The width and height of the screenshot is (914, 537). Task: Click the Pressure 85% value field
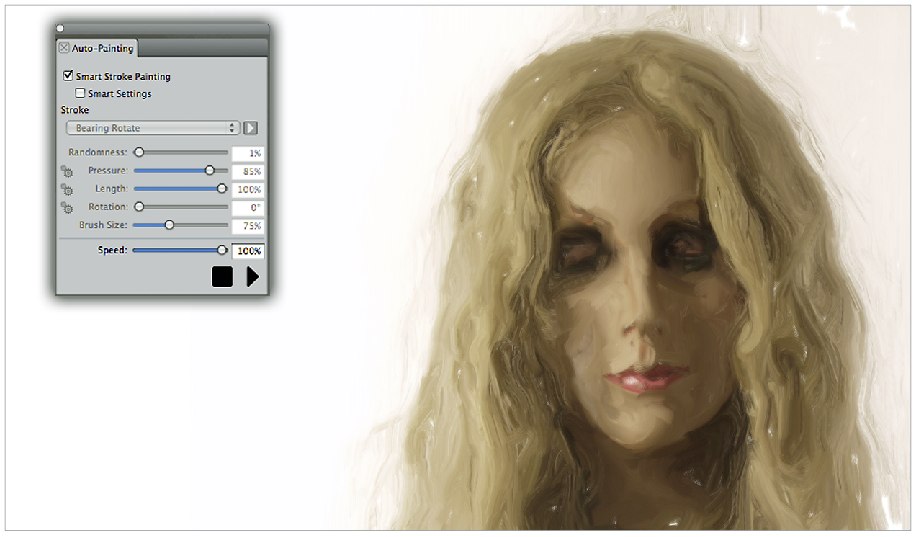(248, 171)
